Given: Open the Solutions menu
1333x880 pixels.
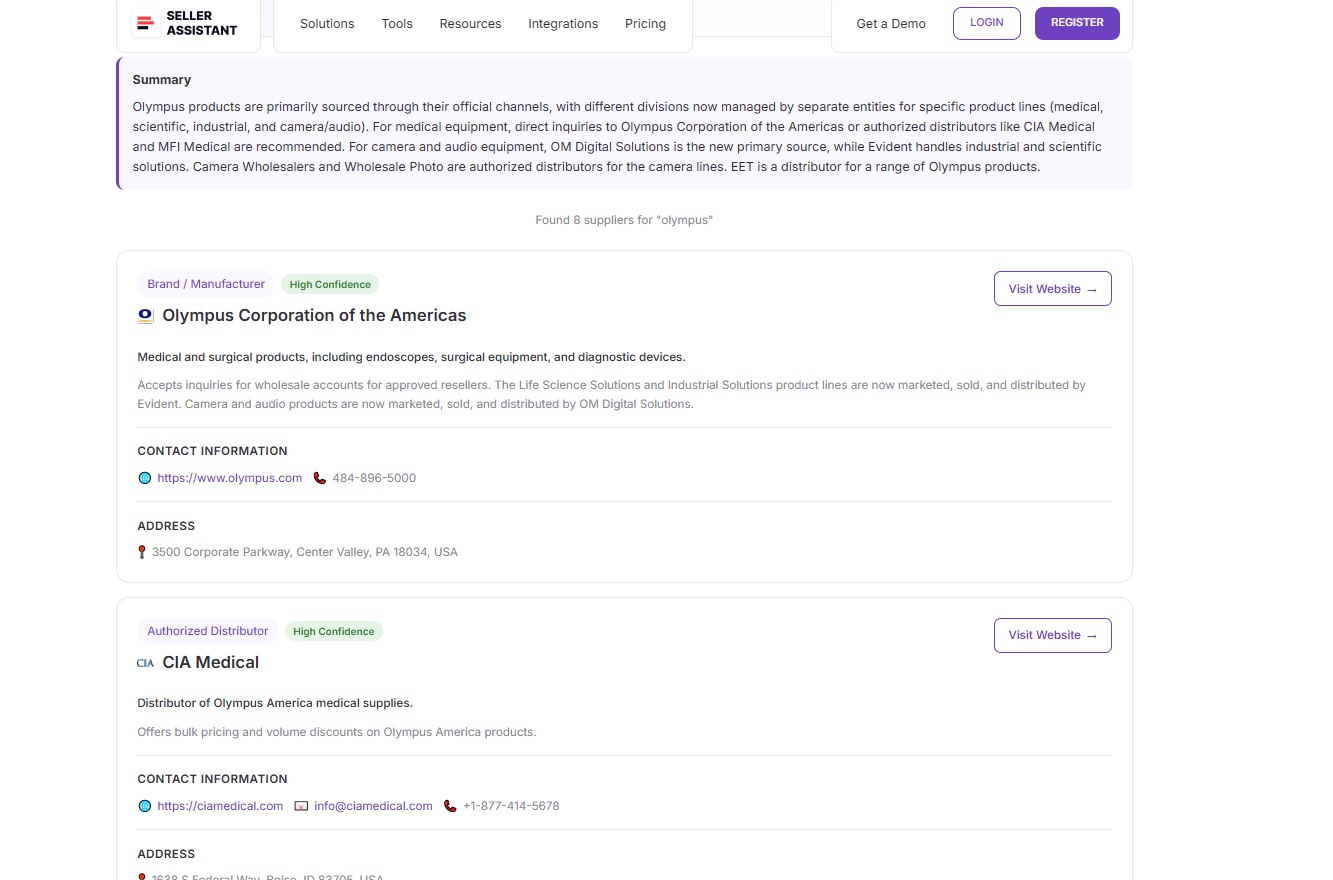Looking at the screenshot, I should pos(327,24).
